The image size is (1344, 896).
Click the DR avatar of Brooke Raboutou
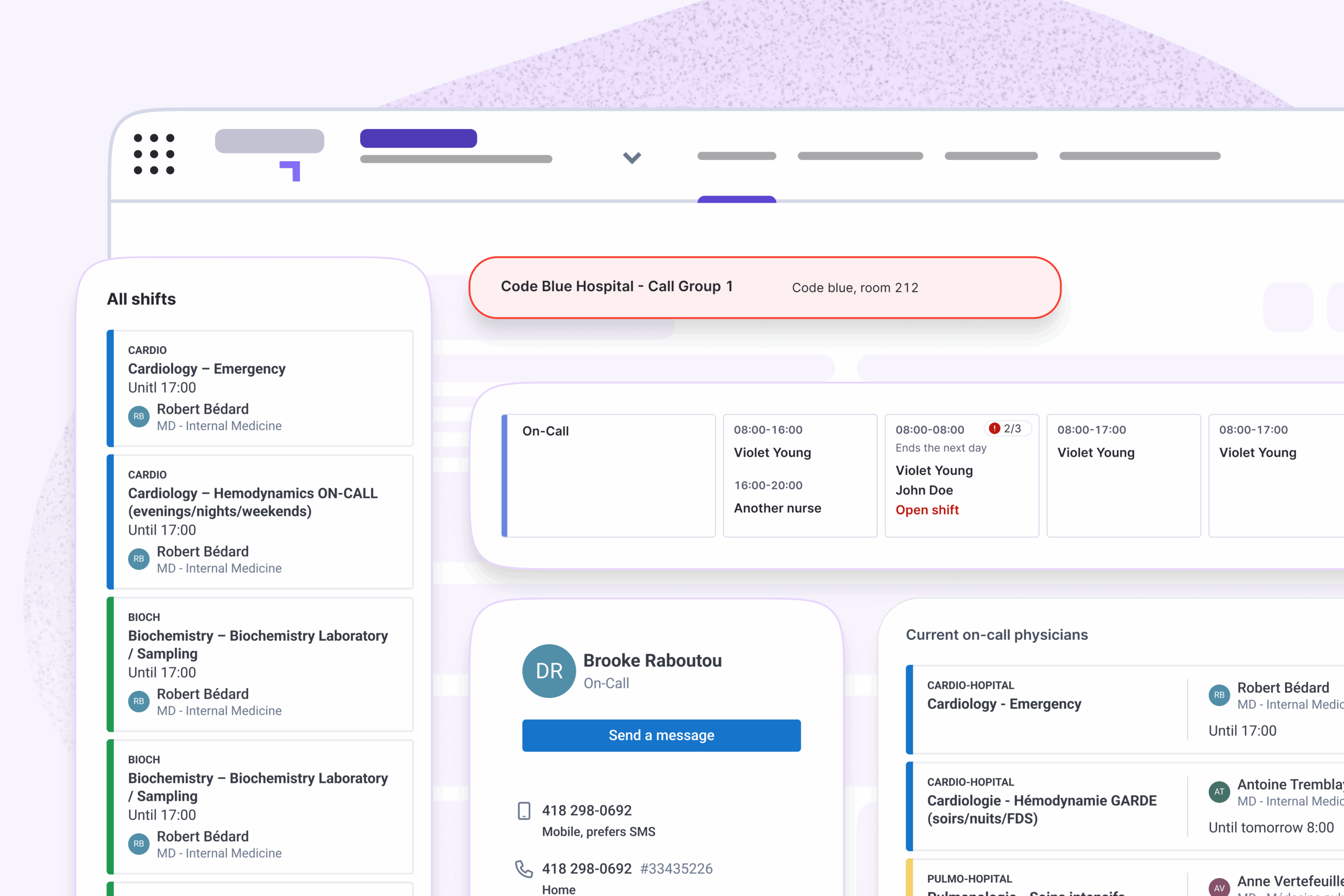549,671
